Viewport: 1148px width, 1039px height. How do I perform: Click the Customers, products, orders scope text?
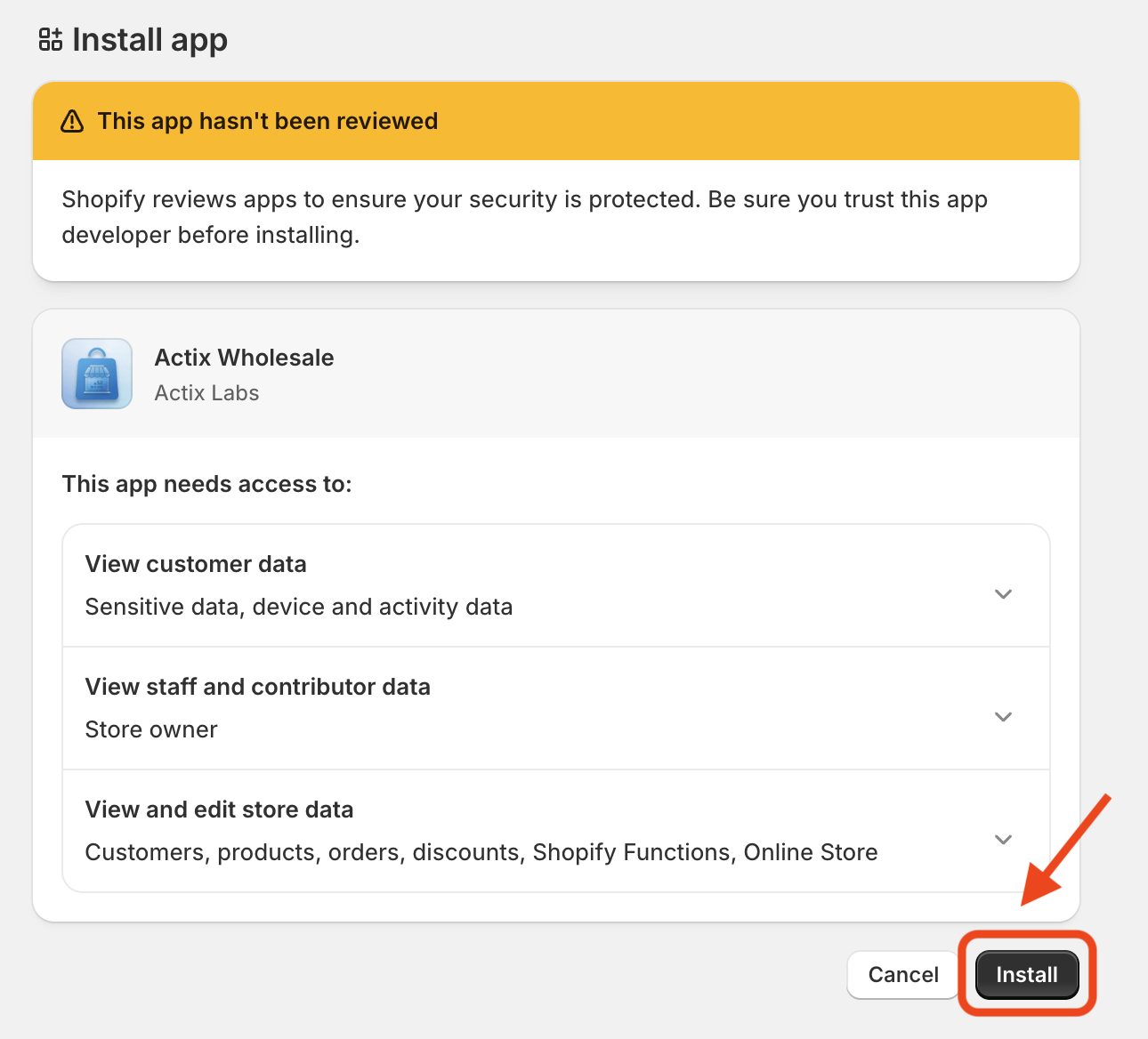481,852
